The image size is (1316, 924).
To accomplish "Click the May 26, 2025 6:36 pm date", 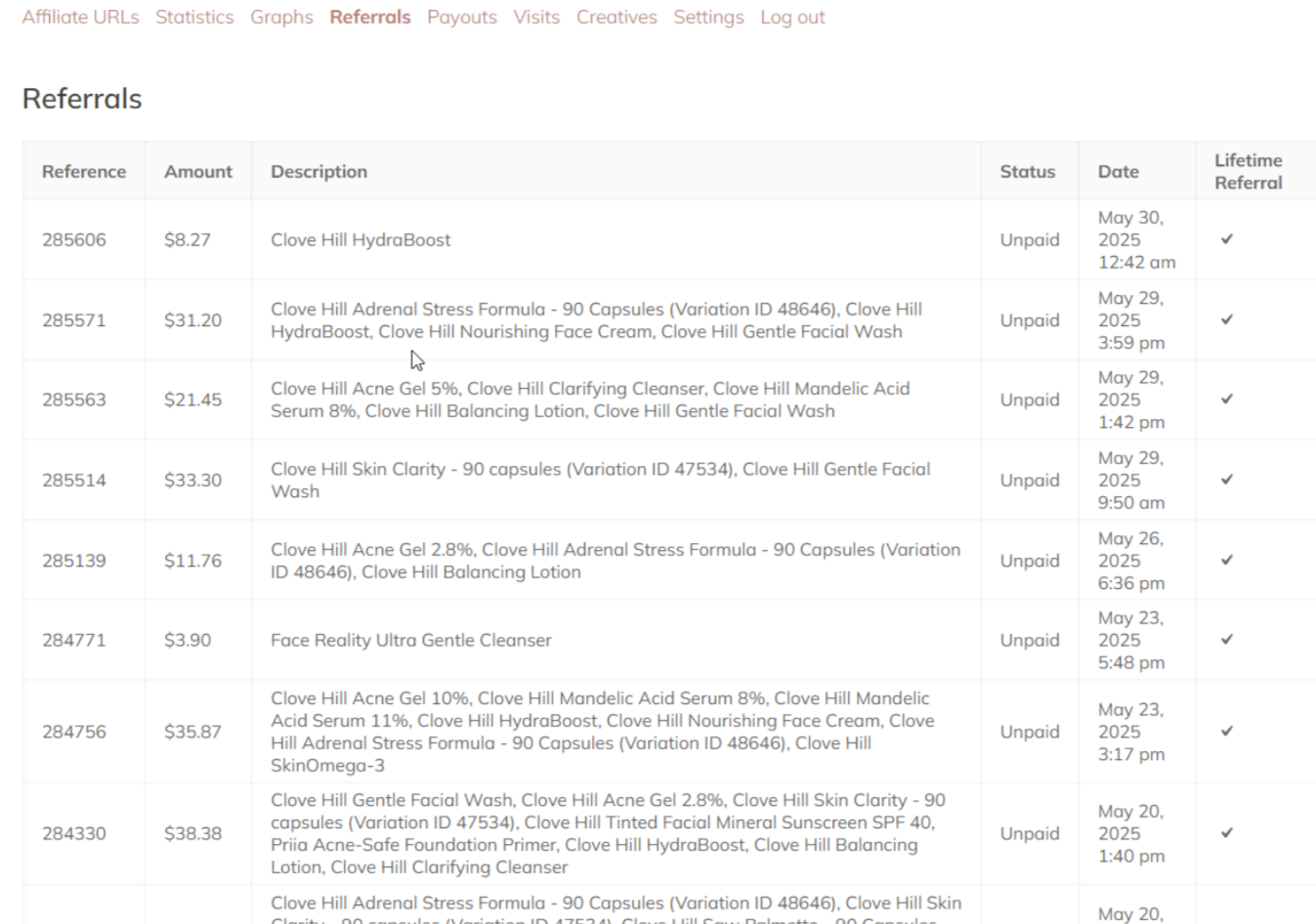I will 1131,561.
